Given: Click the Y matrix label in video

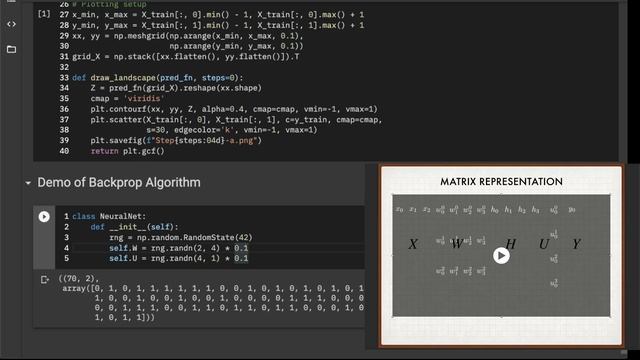Looking at the screenshot, I should point(576,244).
